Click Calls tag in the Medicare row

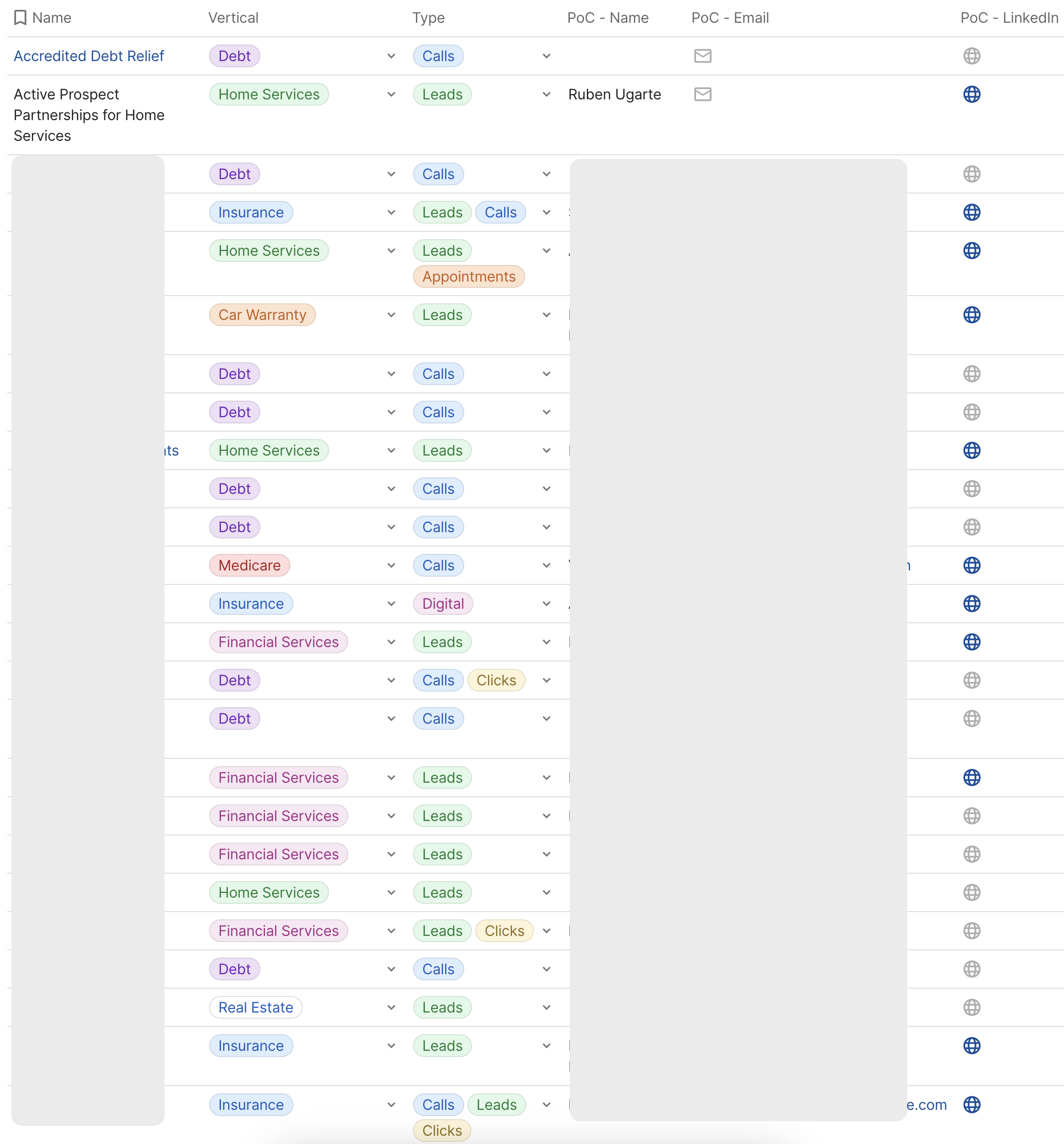point(438,565)
